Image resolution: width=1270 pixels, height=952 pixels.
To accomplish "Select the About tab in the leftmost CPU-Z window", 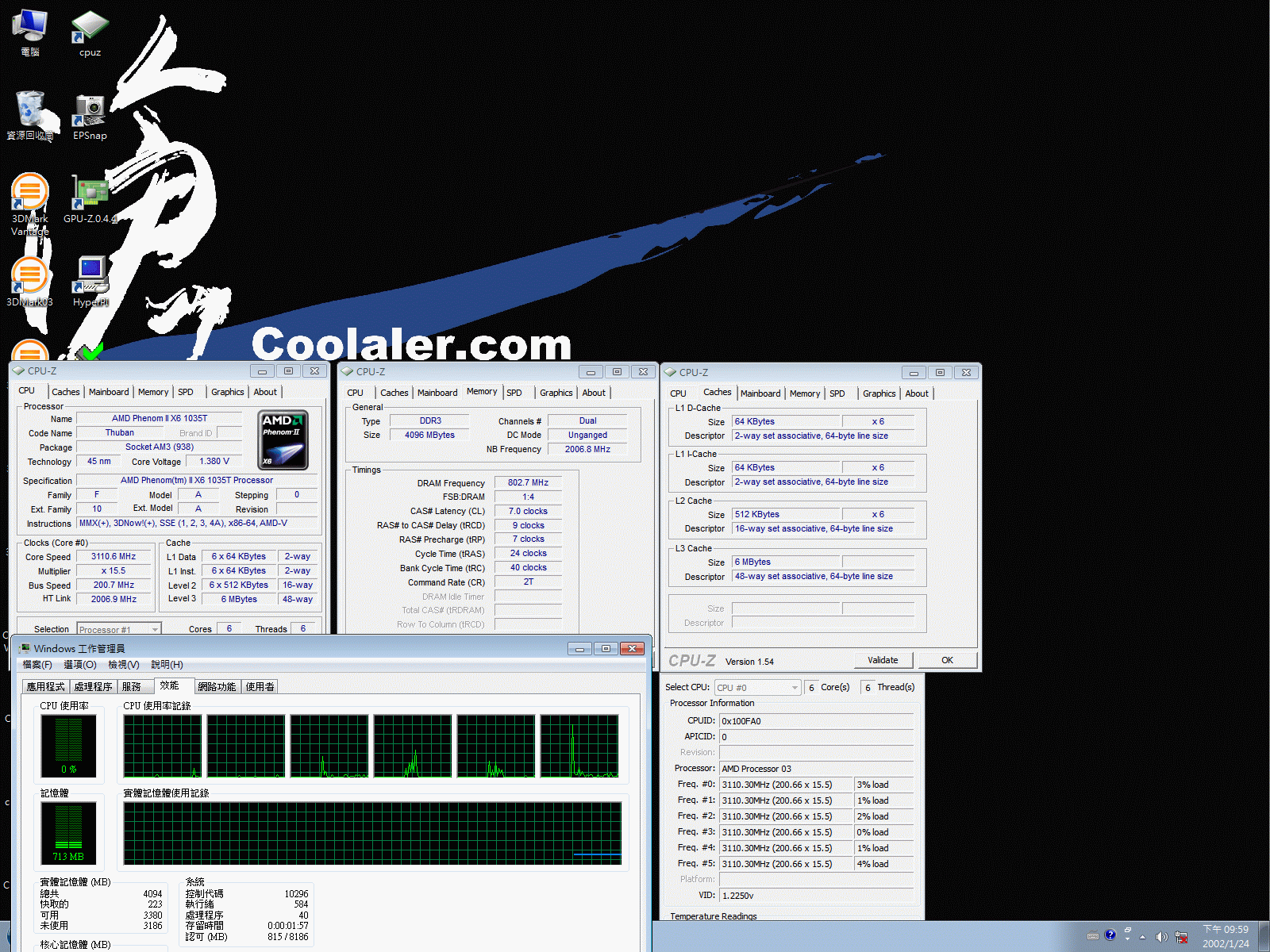I will pos(265,392).
